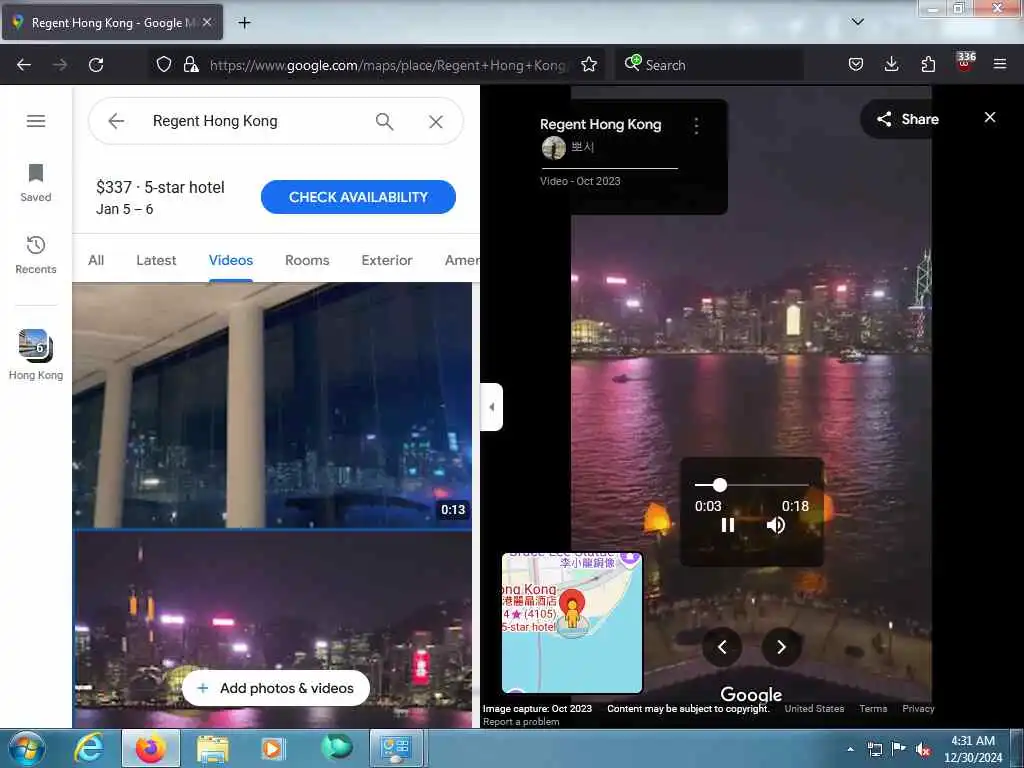Select the partially visible Amenities tab
The height and width of the screenshot is (768, 1024).
[x=461, y=260]
